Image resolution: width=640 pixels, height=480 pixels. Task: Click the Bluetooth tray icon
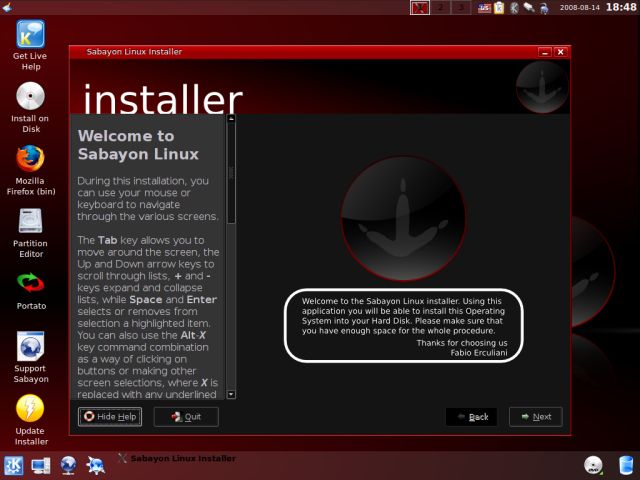tap(514, 8)
